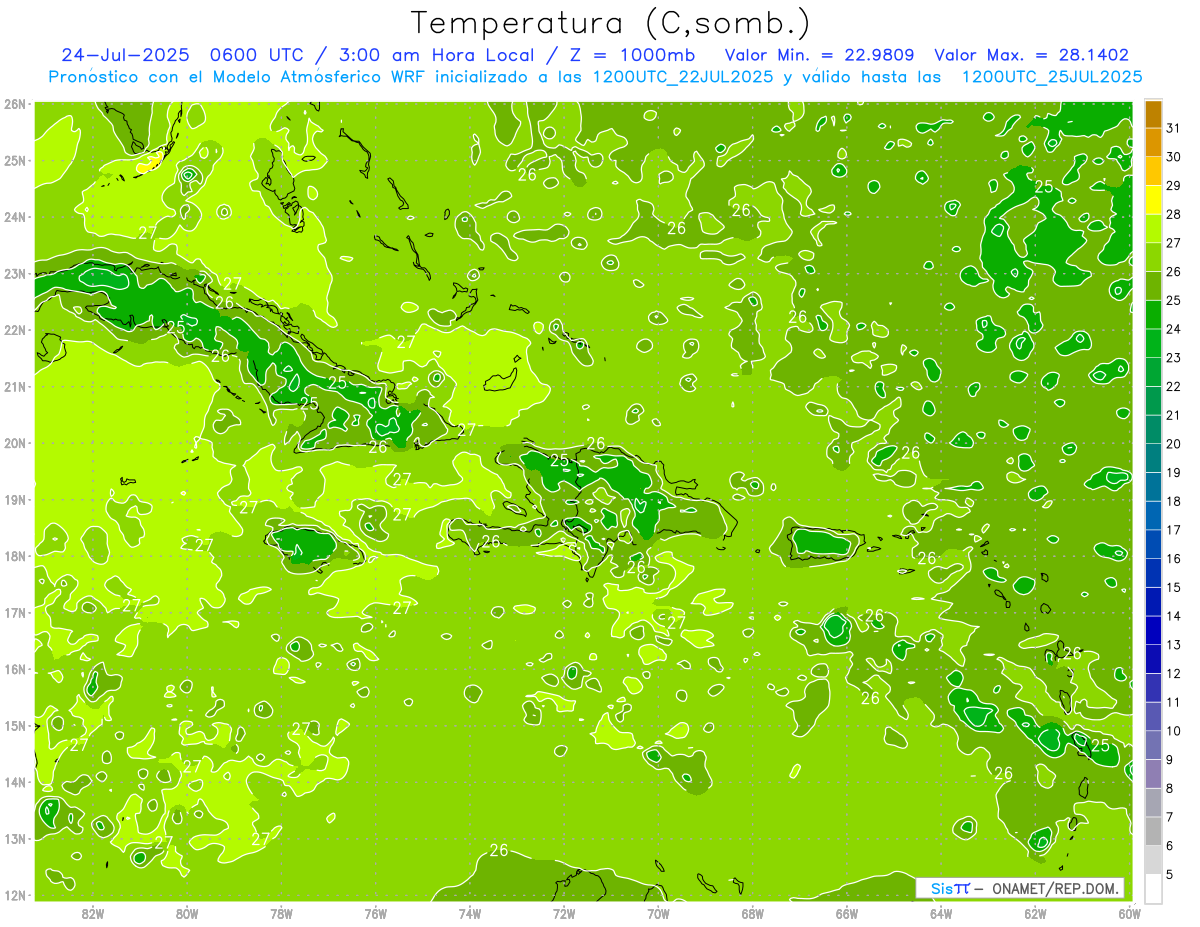This screenshot has height=927, width=1200.
Task: Click the 23N latitude axis label
Action: point(15,274)
